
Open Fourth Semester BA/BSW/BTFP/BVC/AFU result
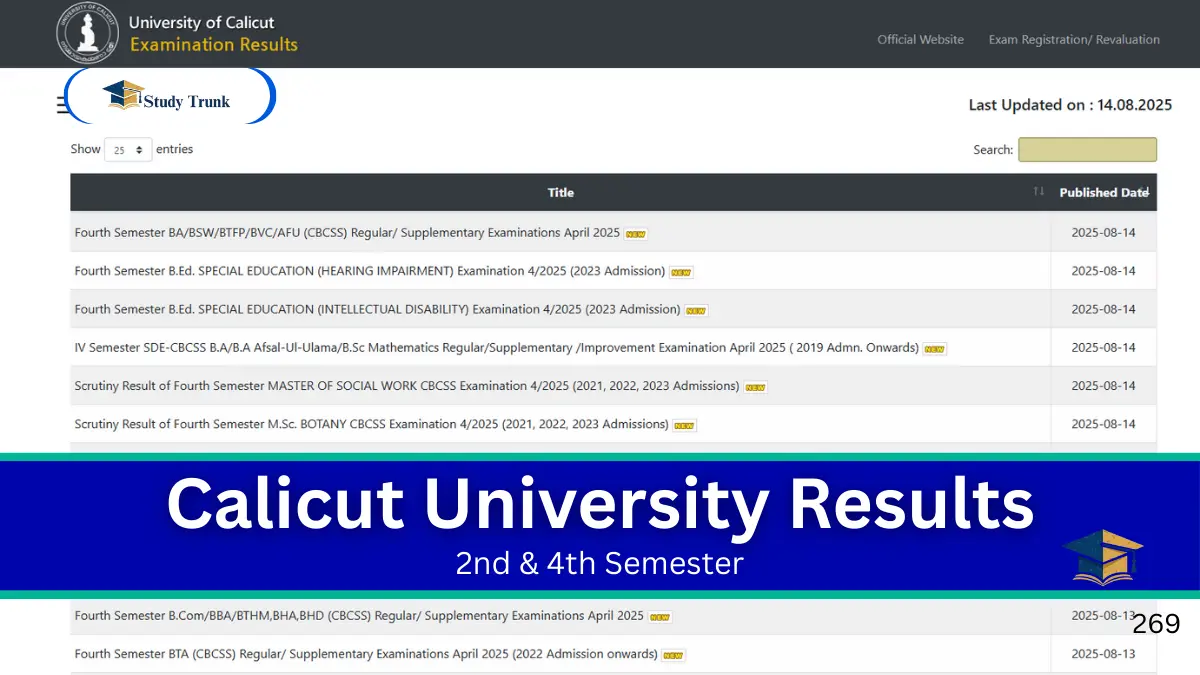347,233
